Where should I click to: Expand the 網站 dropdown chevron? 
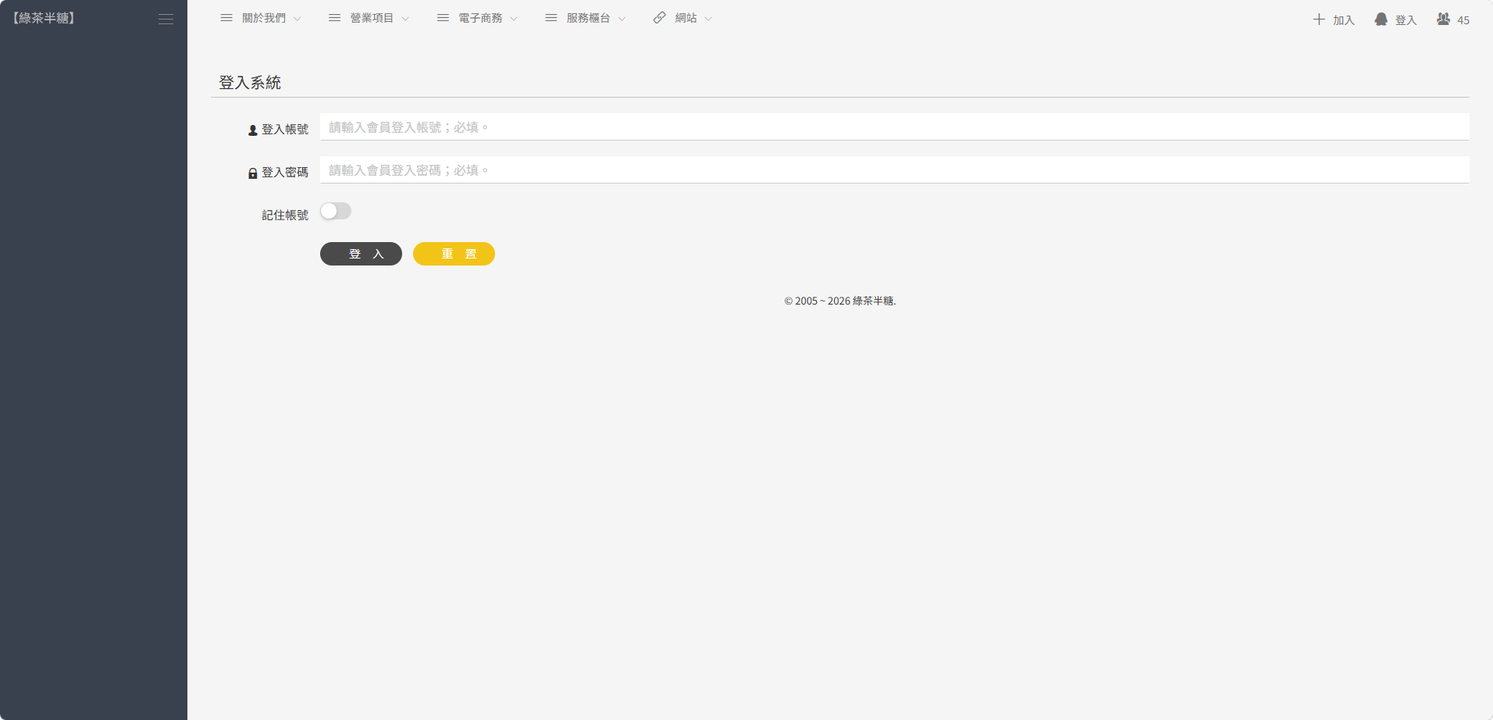708,19
